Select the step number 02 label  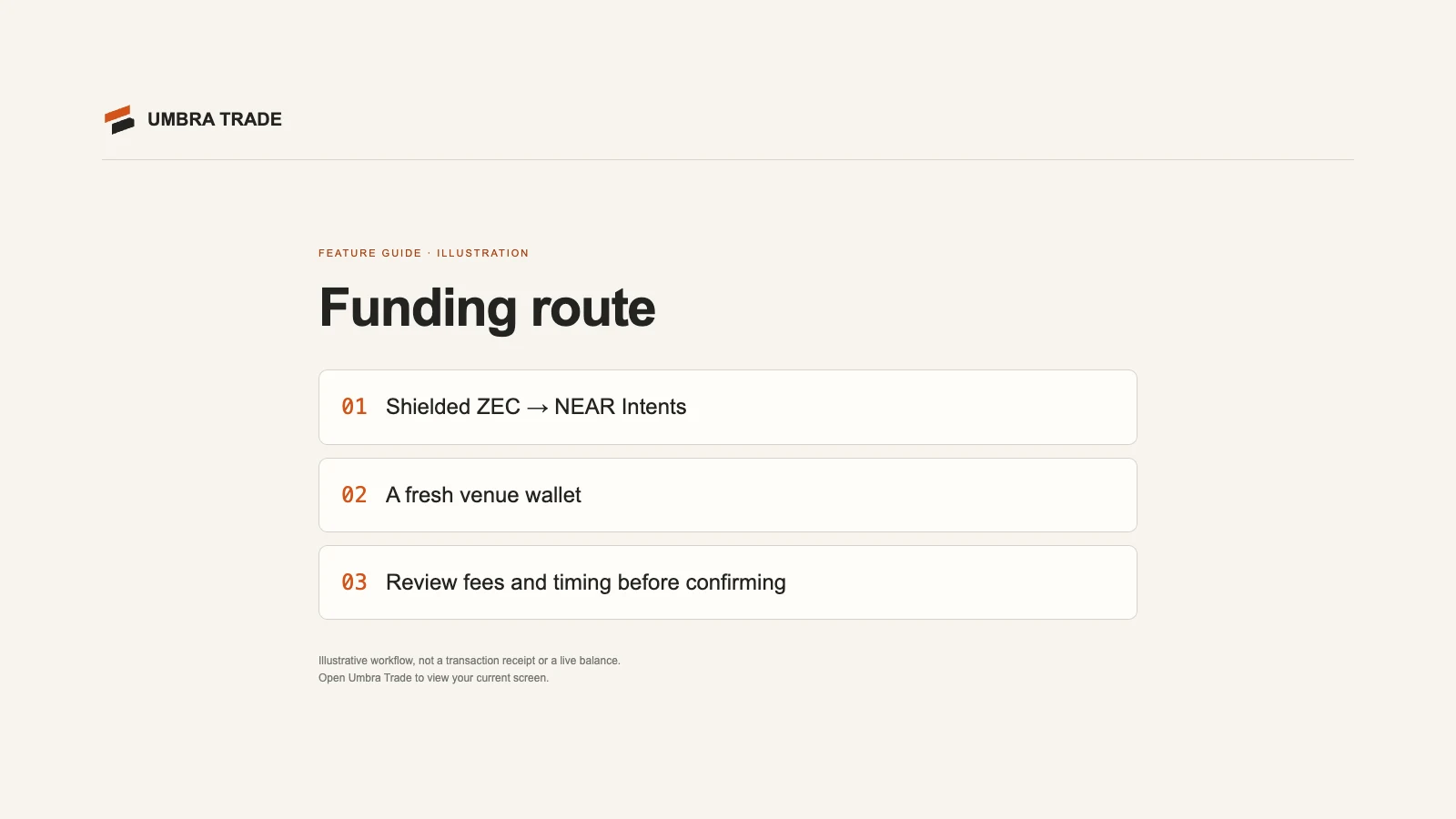point(354,495)
